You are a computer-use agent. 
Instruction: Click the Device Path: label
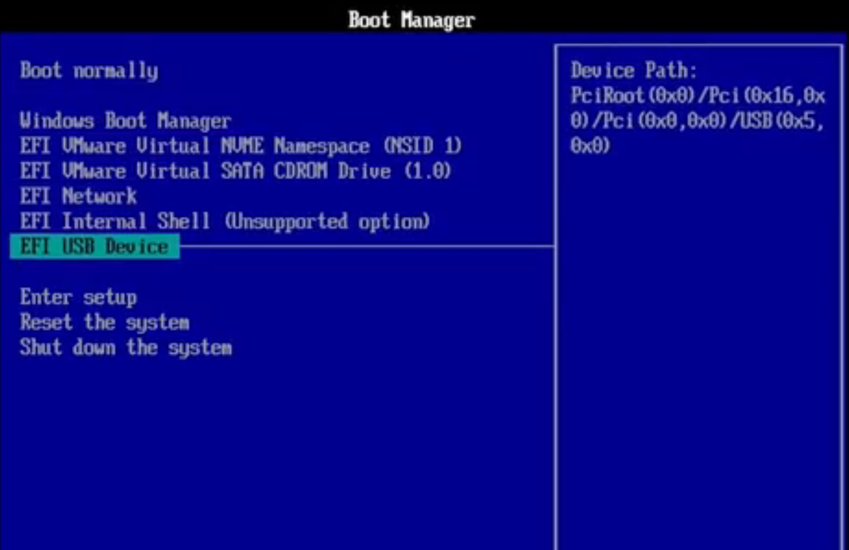(634, 70)
